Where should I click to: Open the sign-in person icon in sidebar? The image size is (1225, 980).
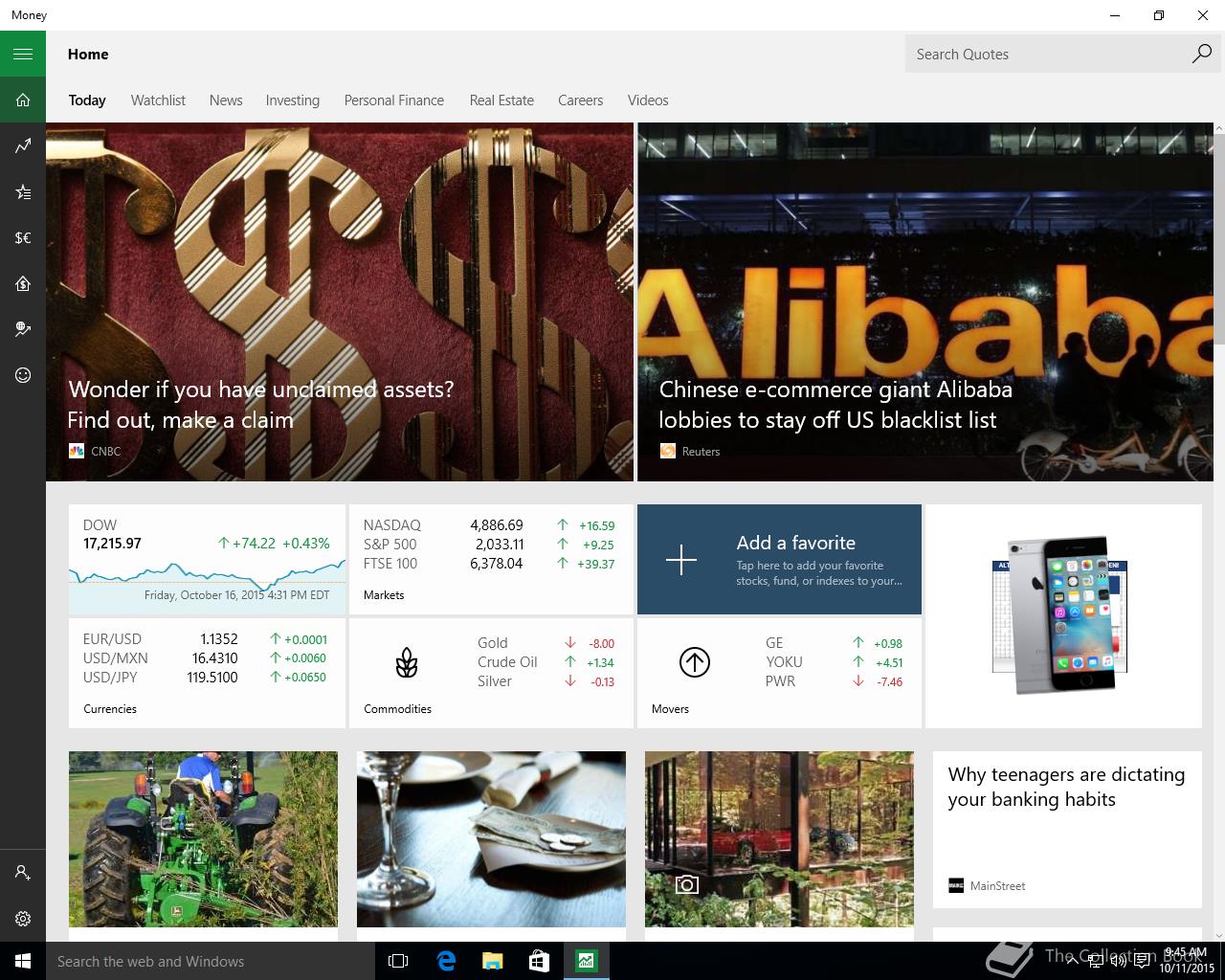tap(23, 873)
